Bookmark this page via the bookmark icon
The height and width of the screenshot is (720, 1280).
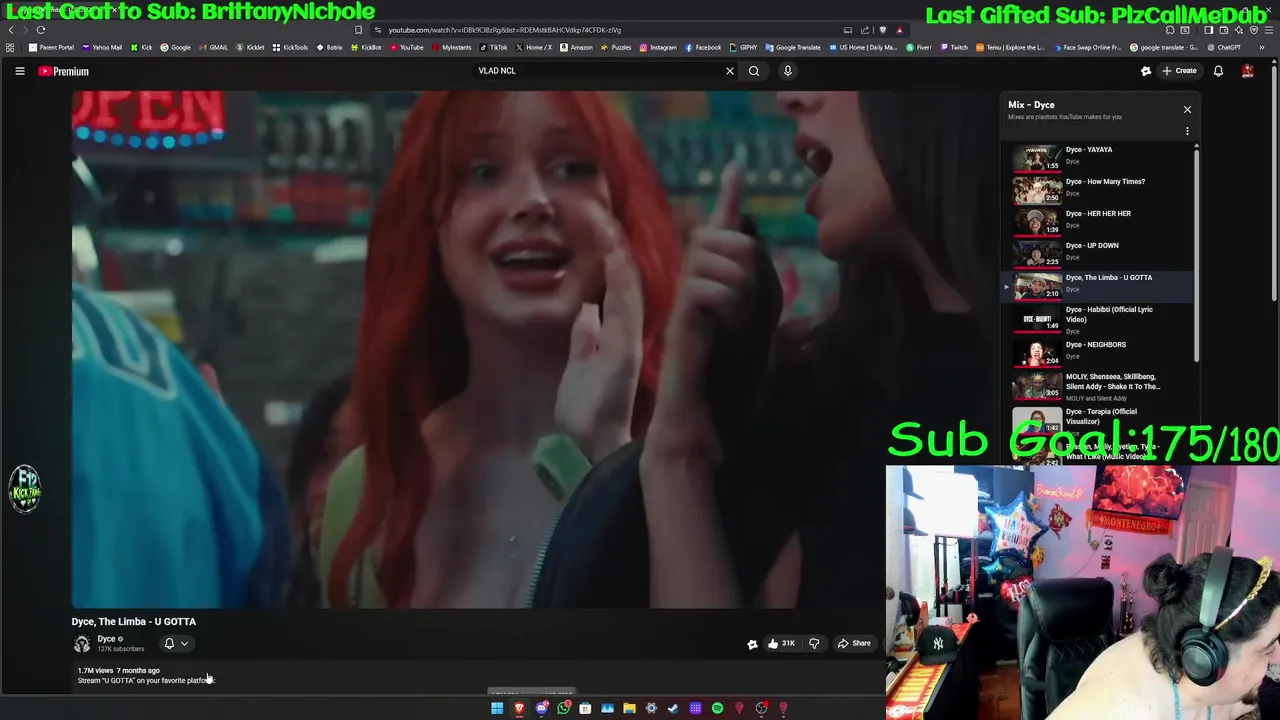point(358,30)
